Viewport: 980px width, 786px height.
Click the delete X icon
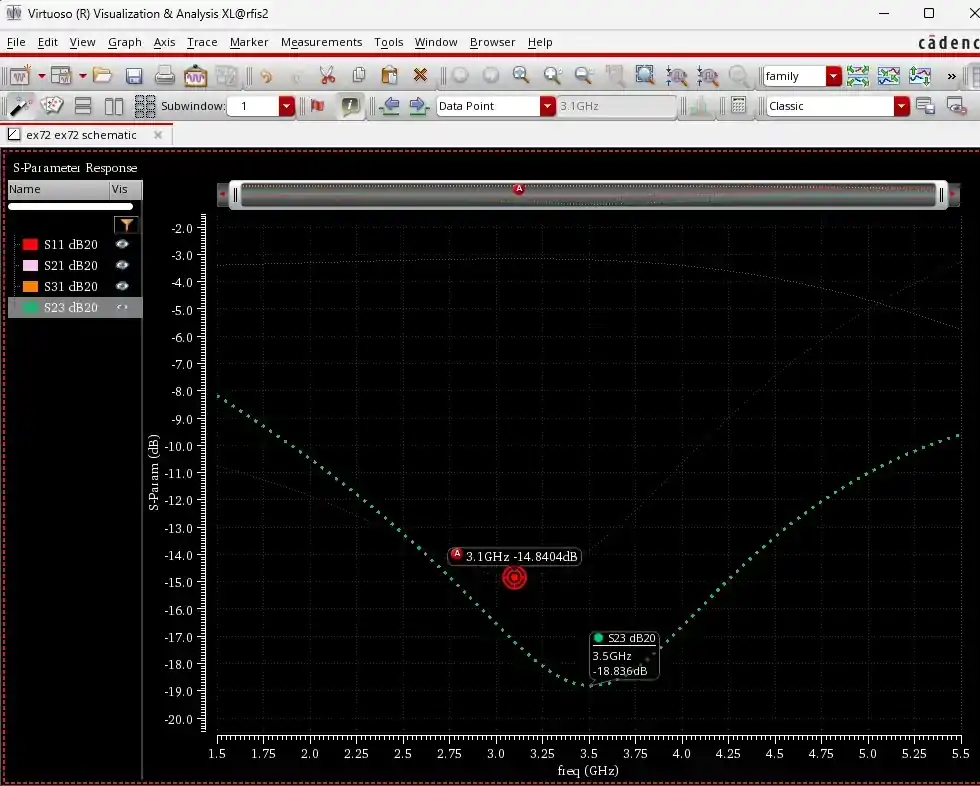pyautogui.click(x=420, y=76)
